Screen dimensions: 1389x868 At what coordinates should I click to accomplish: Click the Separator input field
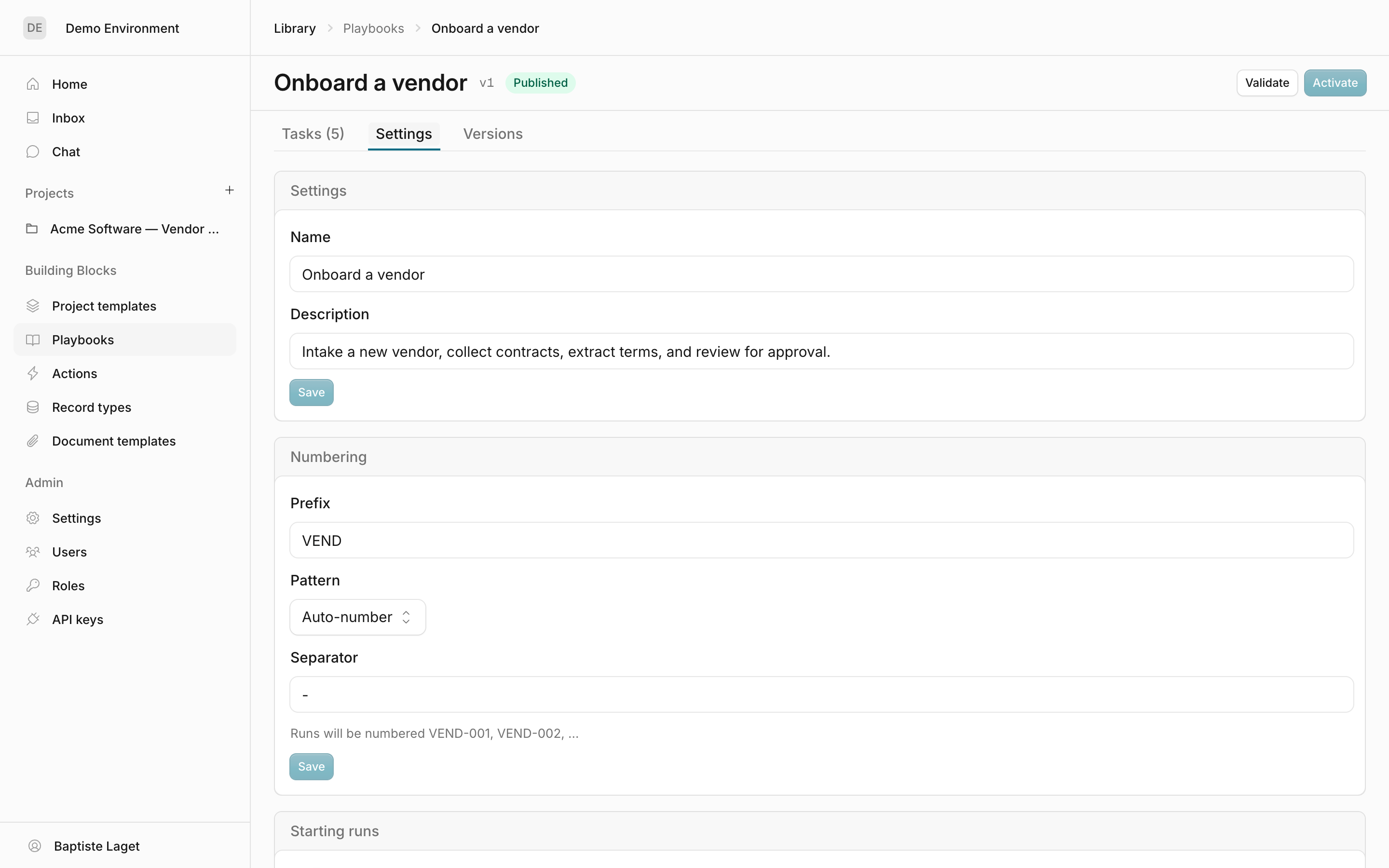coord(821,694)
